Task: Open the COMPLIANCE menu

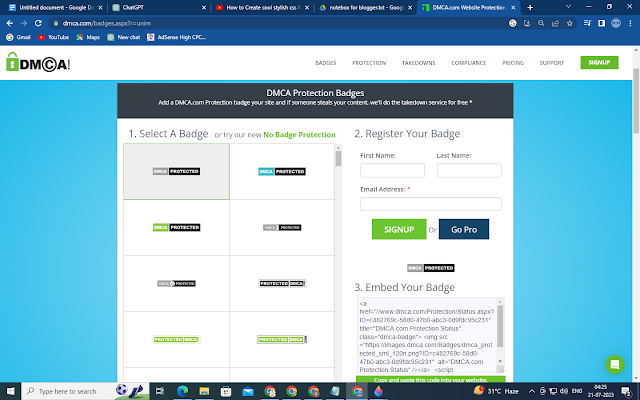Action: tap(469, 63)
